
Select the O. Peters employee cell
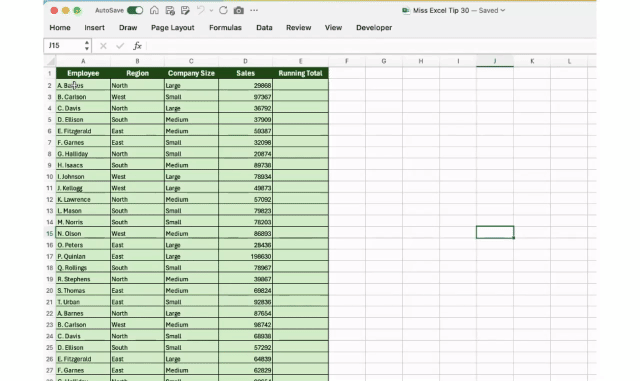point(83,245)
